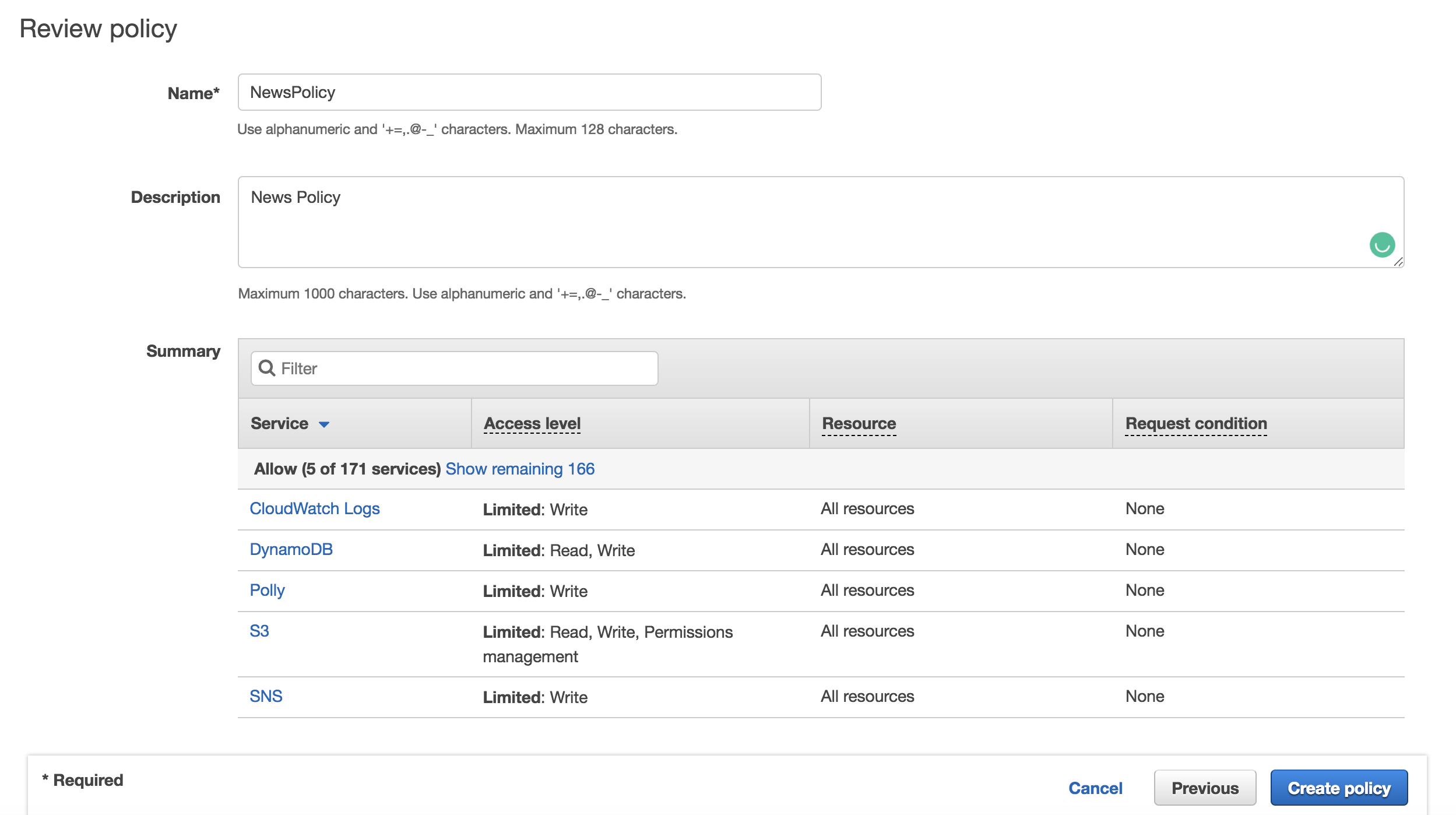Click the Name input field
Screen dimensions: 1456x815
pyautogui.click(x=529, y=92)
